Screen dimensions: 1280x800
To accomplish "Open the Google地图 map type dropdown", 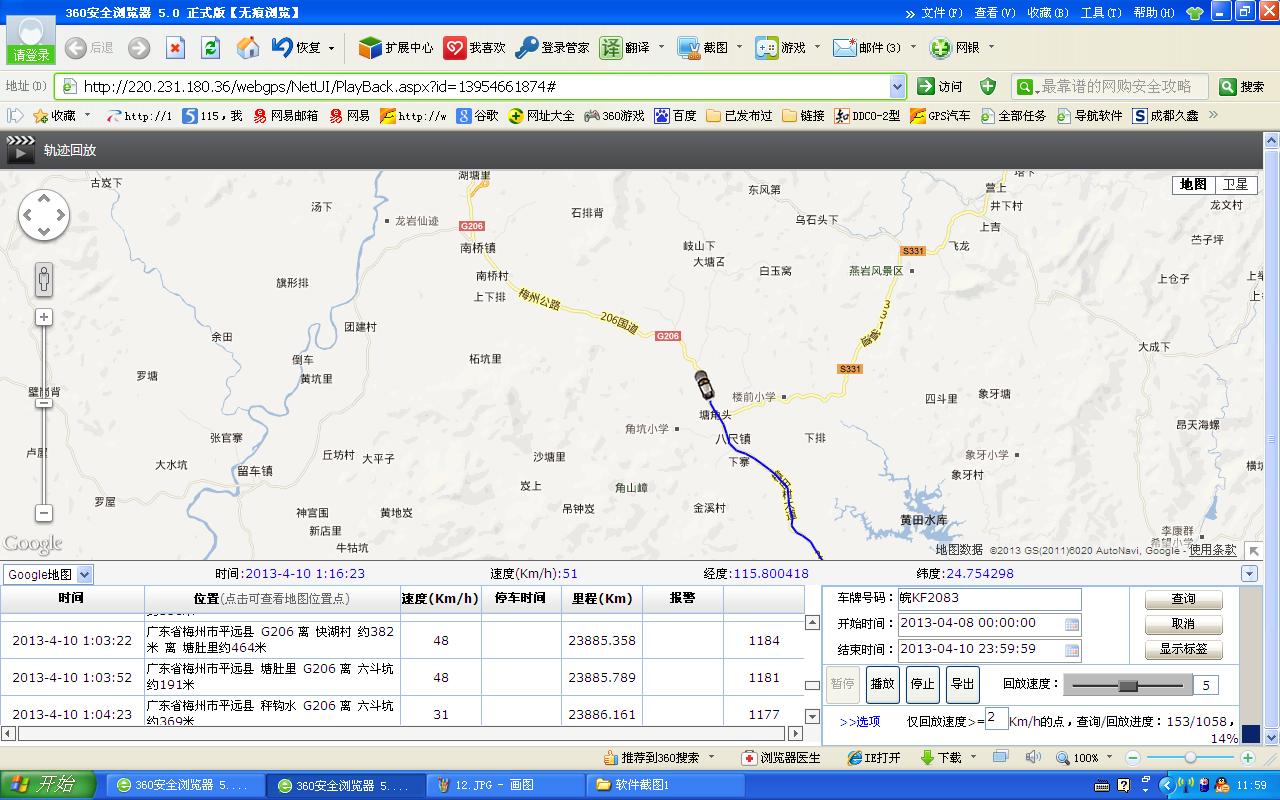I will 48,574.
